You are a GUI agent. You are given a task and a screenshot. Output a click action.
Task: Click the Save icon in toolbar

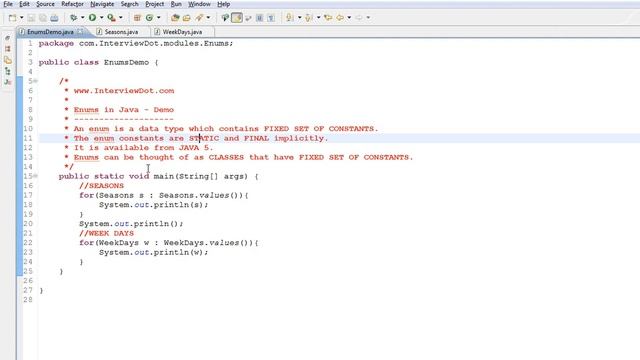tap(31, 18)
